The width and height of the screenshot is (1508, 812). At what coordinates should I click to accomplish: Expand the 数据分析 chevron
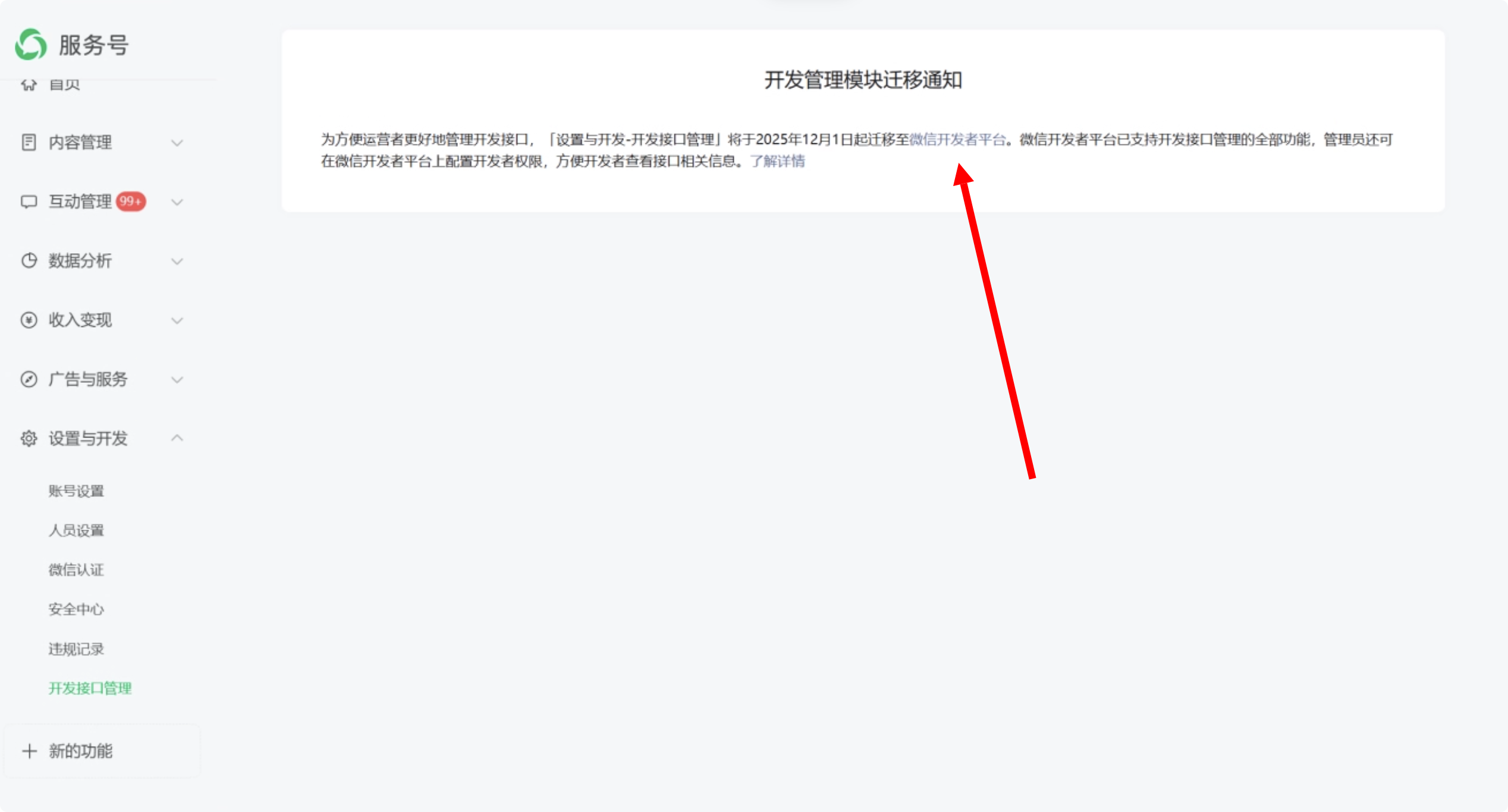pyautogui.click(x=177, y=261)
